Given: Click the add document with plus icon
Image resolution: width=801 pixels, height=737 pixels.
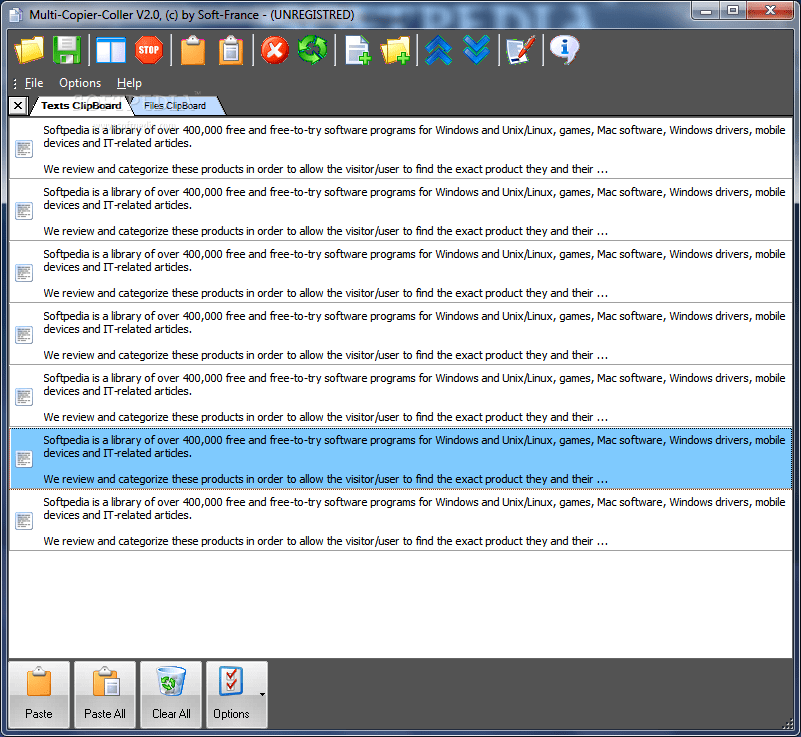Looking at the screenshot, I should [x=358, y=50].
